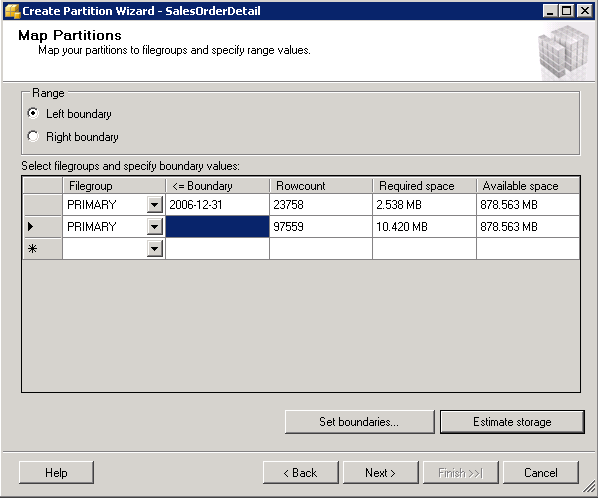
Task: Open filegroup dropdown in first row
Action: [x=154, y=204]
